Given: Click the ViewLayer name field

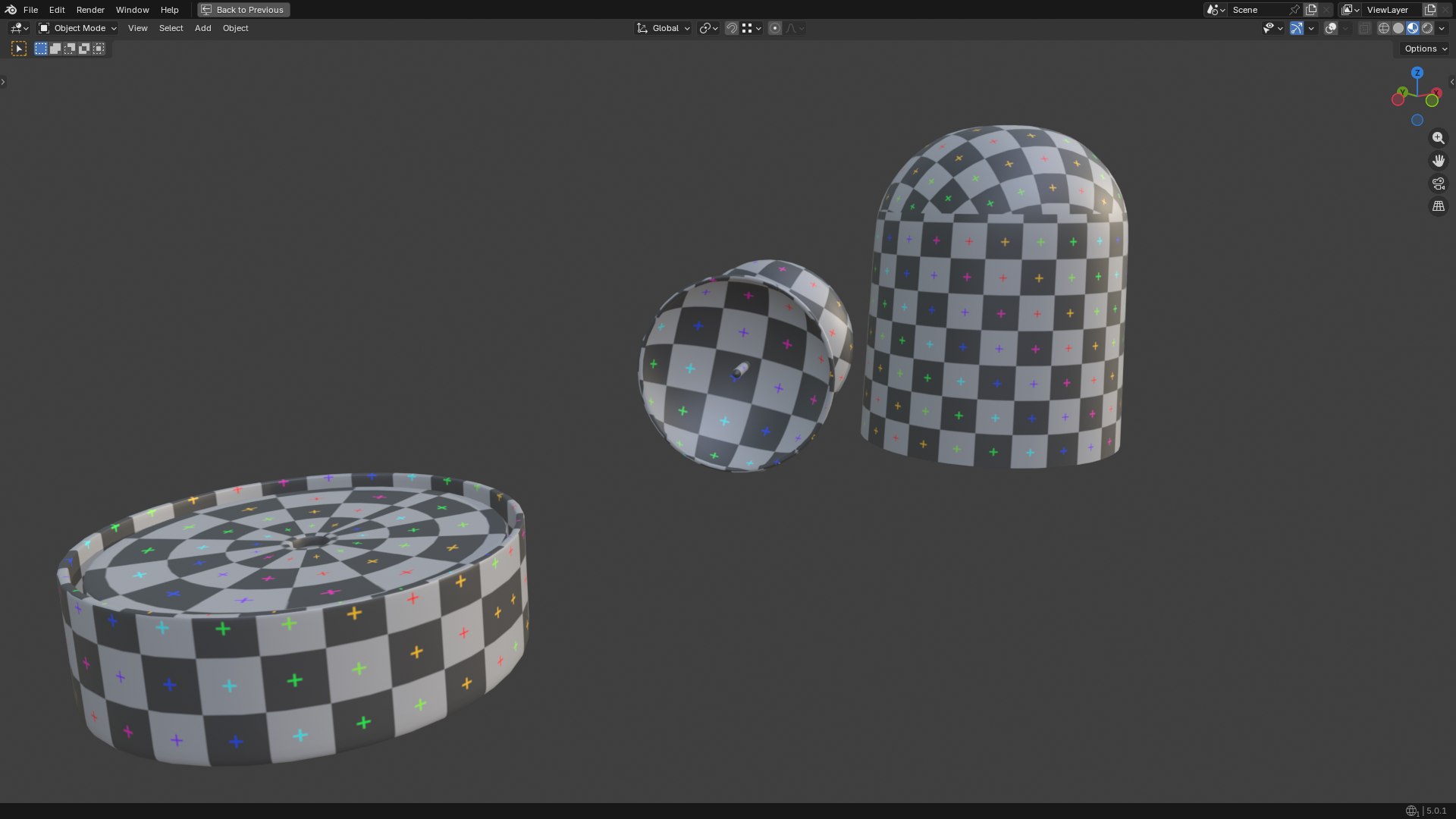Looking at the screenshot, I should (x=1392, y=10).
